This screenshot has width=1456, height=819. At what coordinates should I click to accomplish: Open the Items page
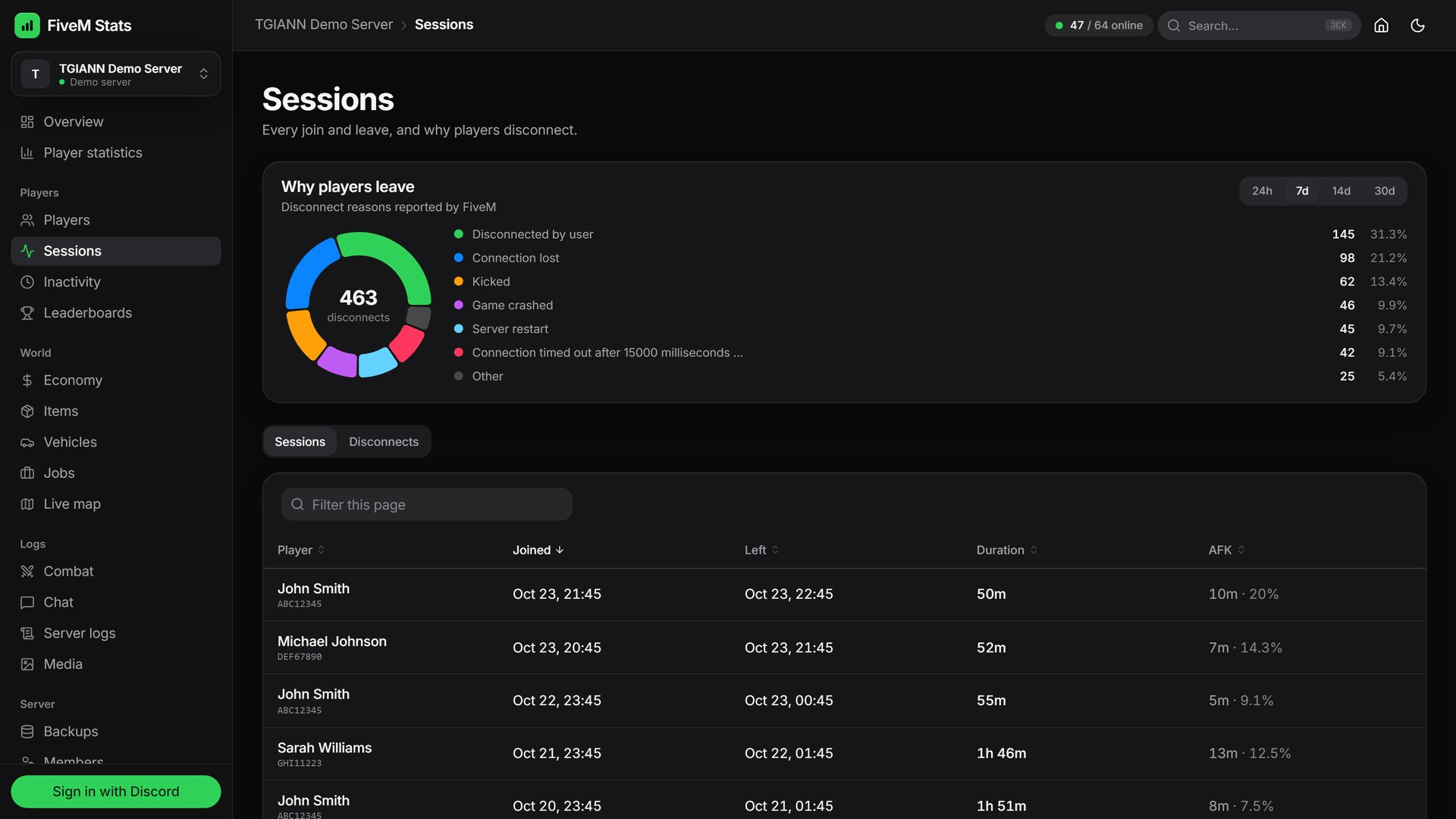click(116, 411)
